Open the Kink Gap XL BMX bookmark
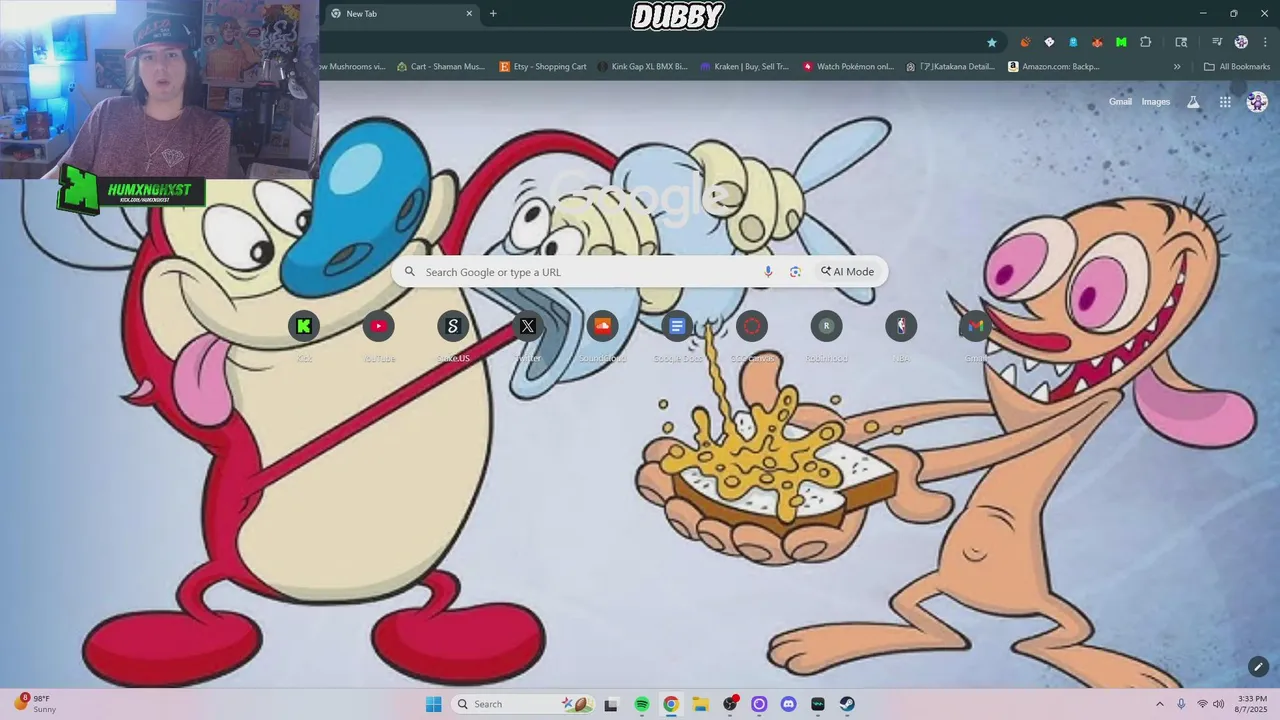 tap(643, 67)
